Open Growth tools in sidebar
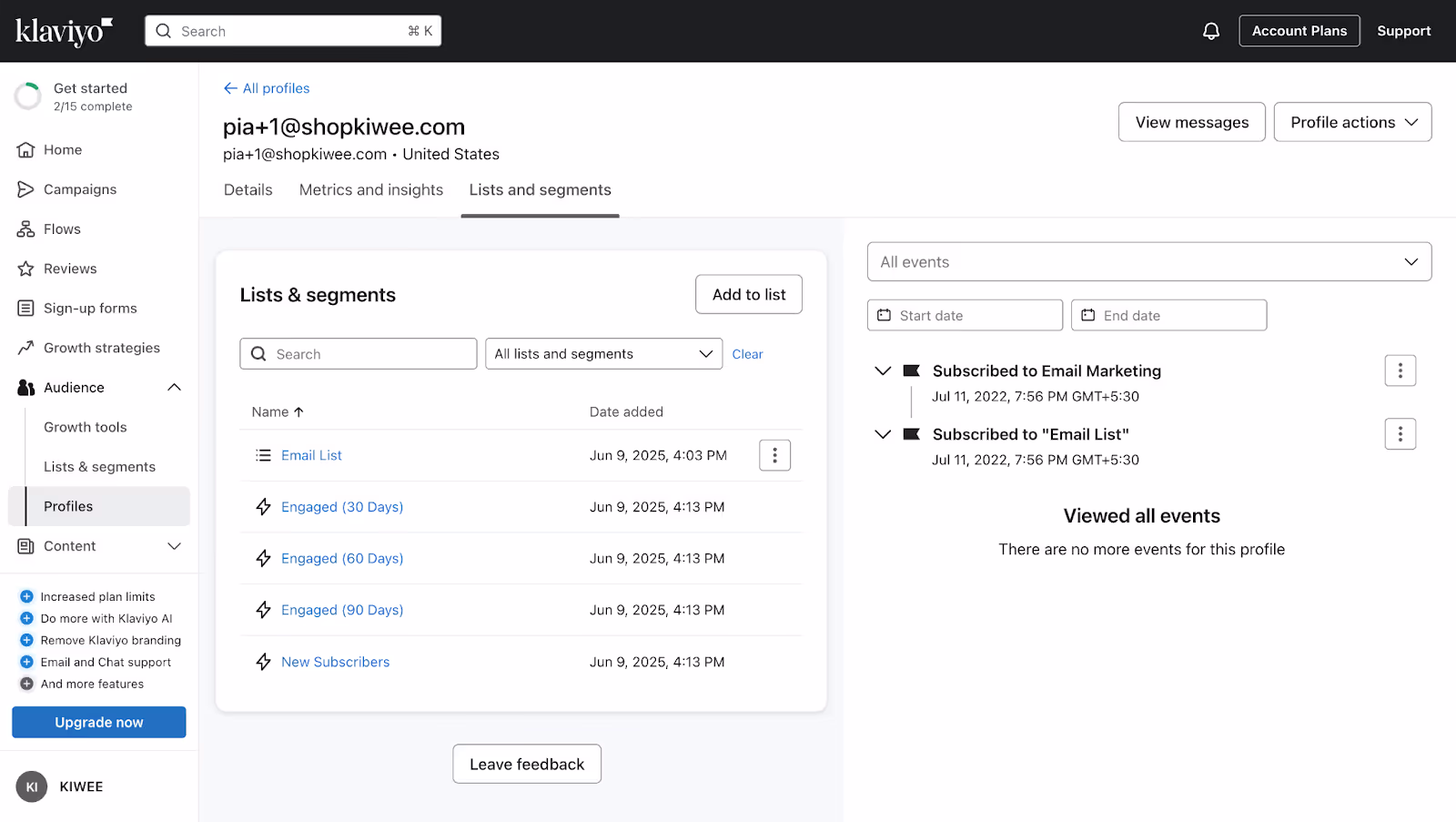This screenshot has height=822, width=1456. tap(86, 427)
